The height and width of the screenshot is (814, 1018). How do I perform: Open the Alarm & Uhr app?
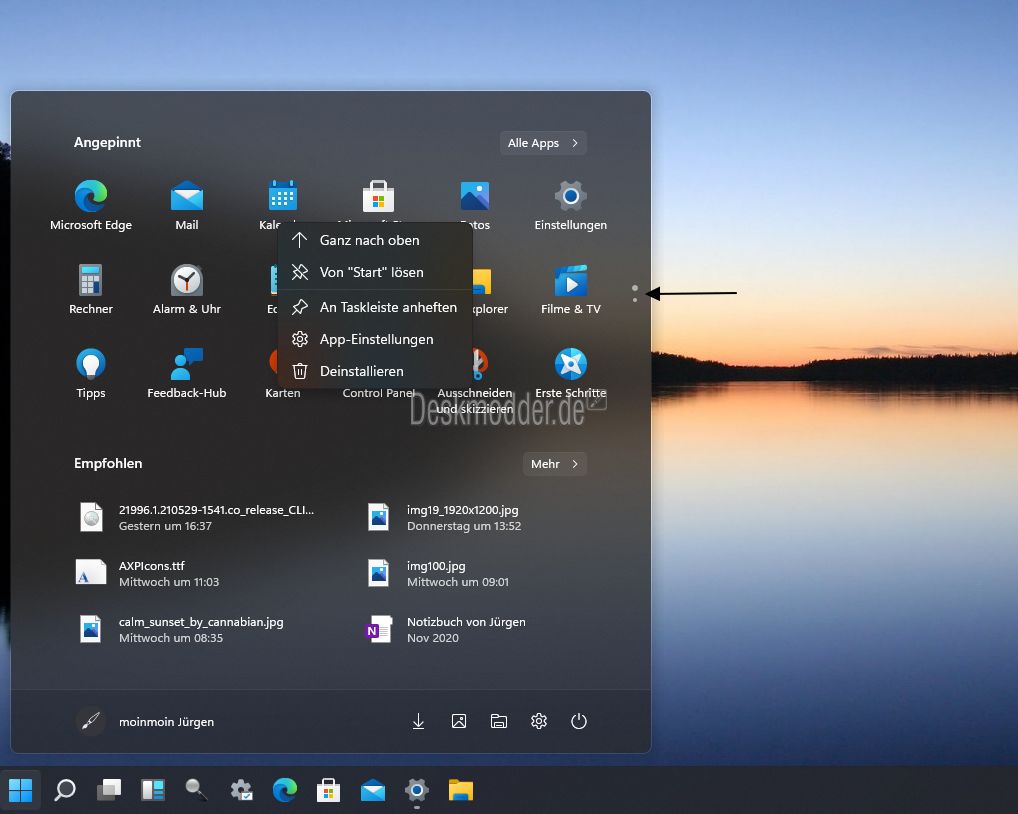pos(187,290)
